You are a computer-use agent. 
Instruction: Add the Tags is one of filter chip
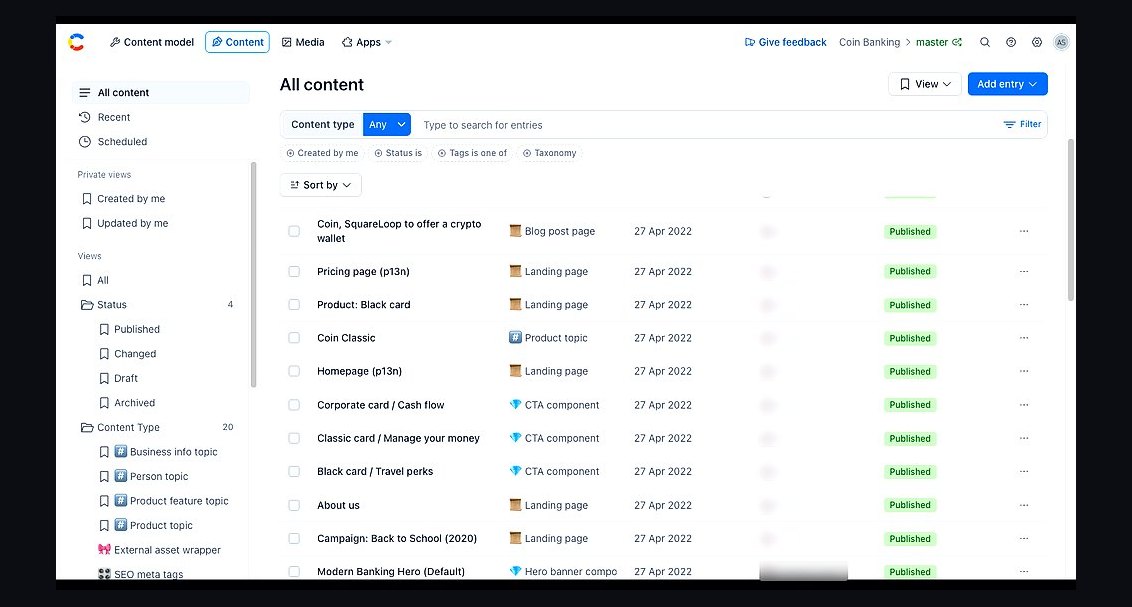pyautogui.click(x=472, y=153)
